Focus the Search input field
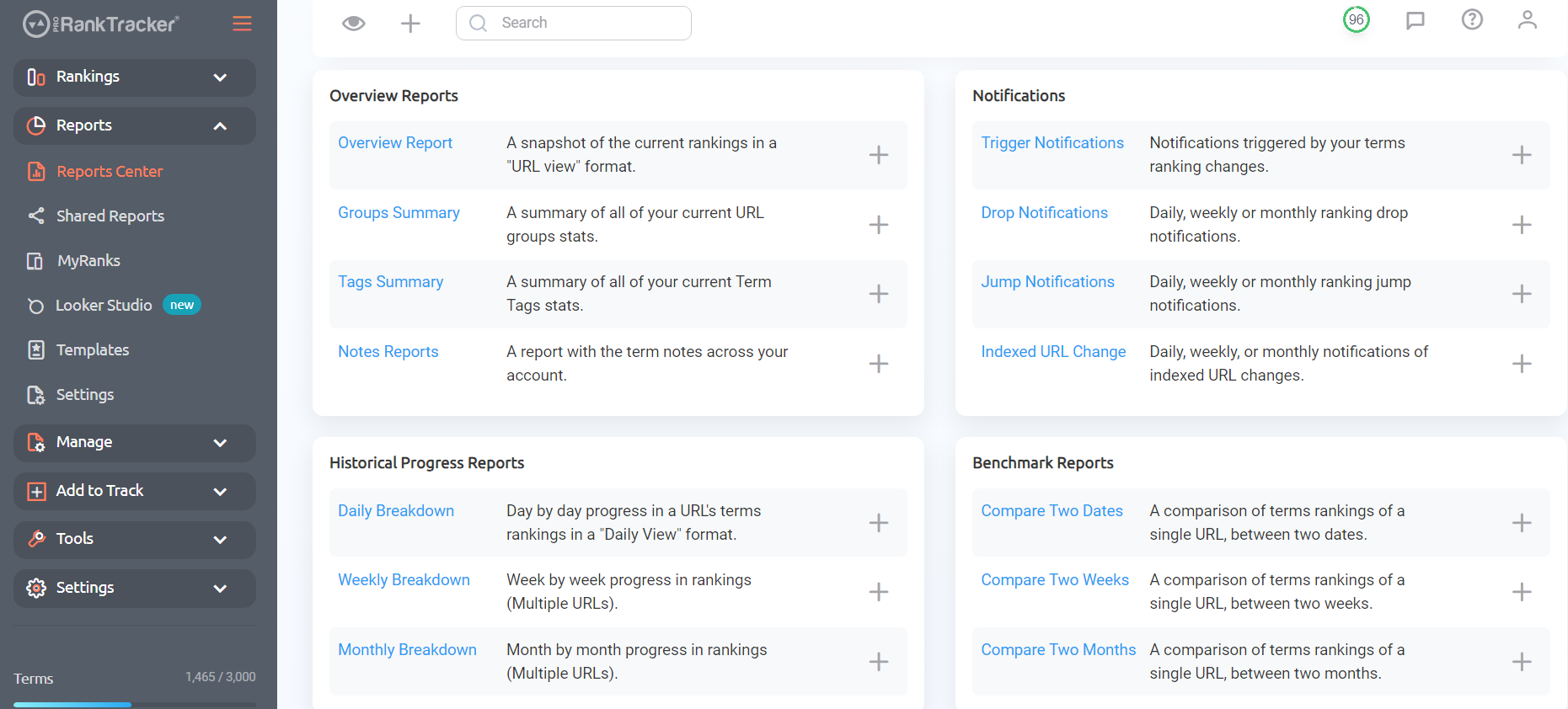Image resolution: width=1568 pixels, height=709 pixels. click(x=574, y=23)
